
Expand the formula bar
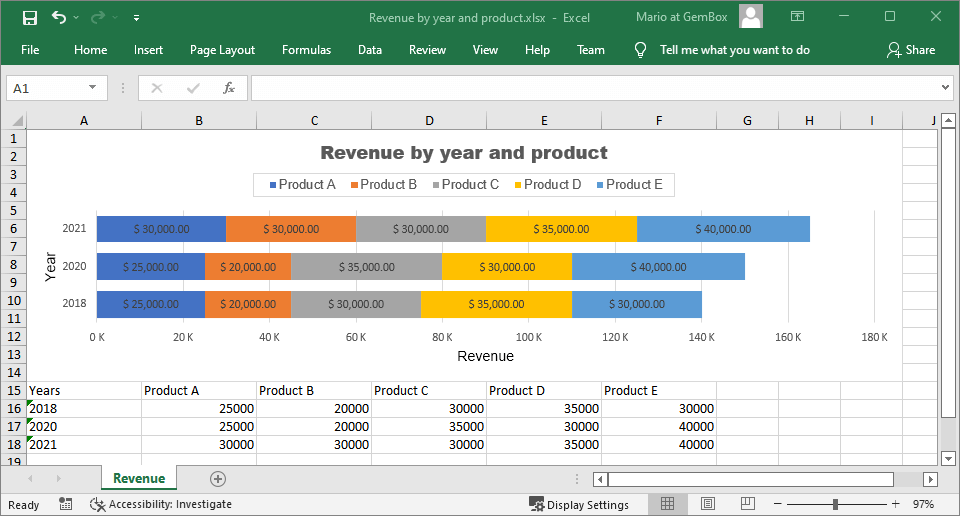(x=946, y=88)
